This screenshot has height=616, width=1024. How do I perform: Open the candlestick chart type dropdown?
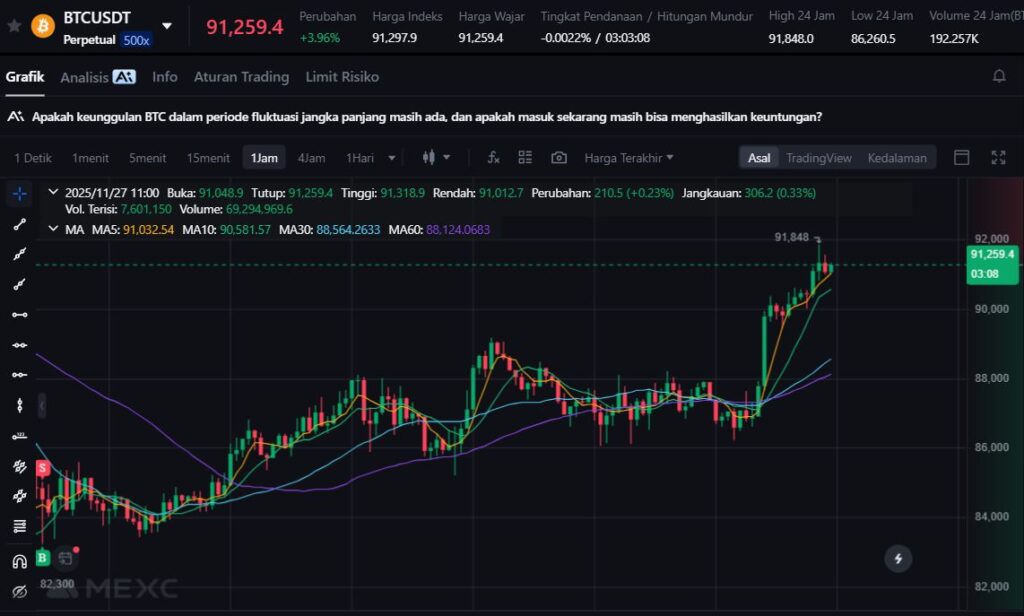pyautogui.click(x=436, y=158)
